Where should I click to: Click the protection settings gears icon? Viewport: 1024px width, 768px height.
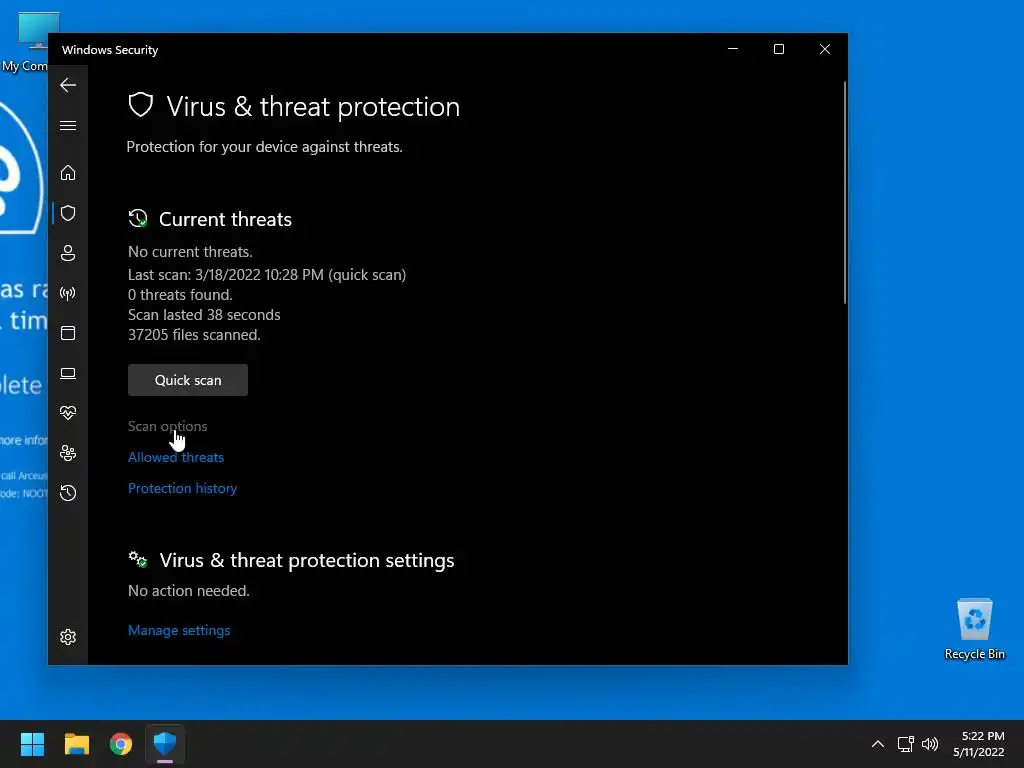coord(138,560)
